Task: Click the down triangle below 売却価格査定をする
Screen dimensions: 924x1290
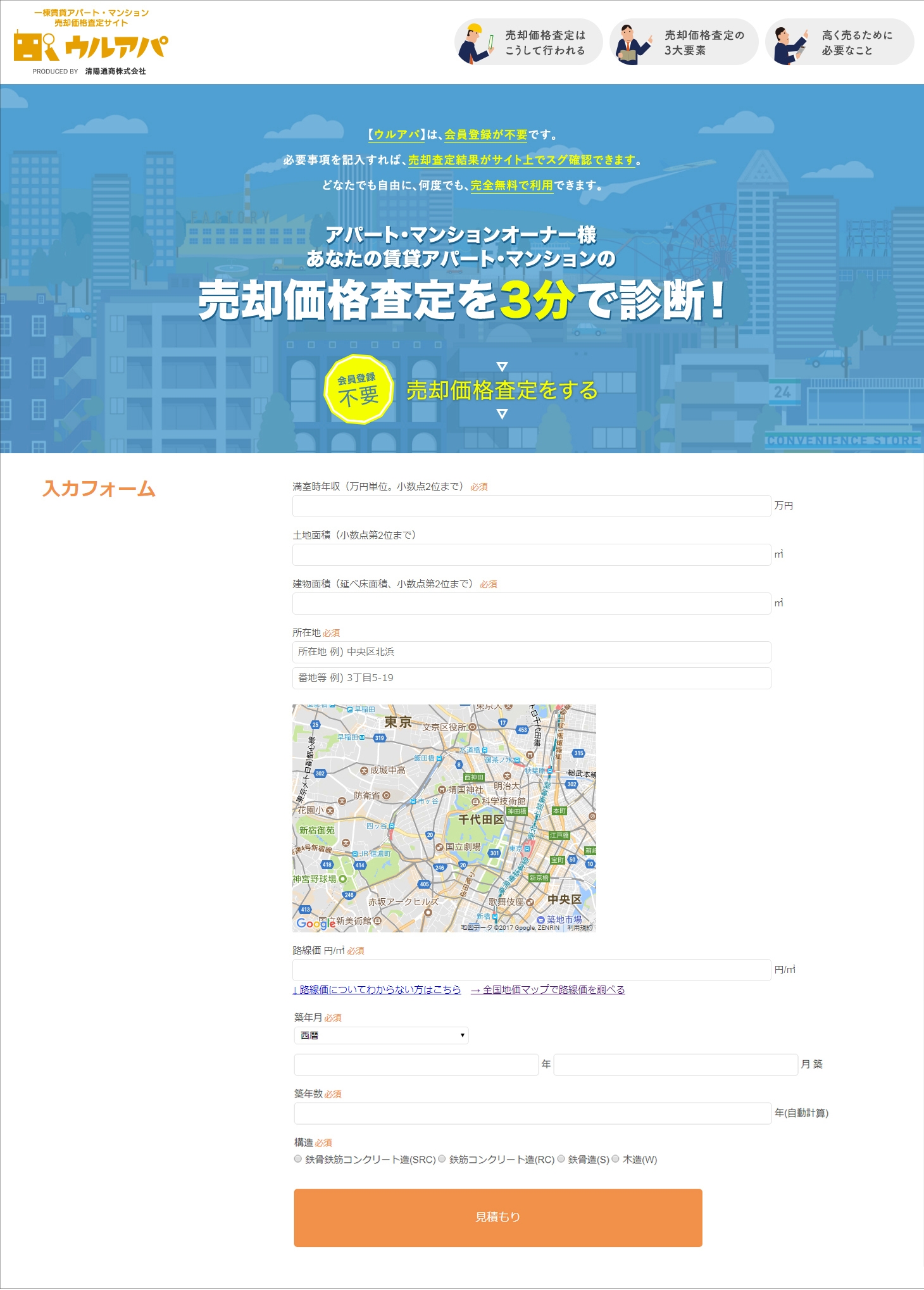Action: tap(502, 414)
